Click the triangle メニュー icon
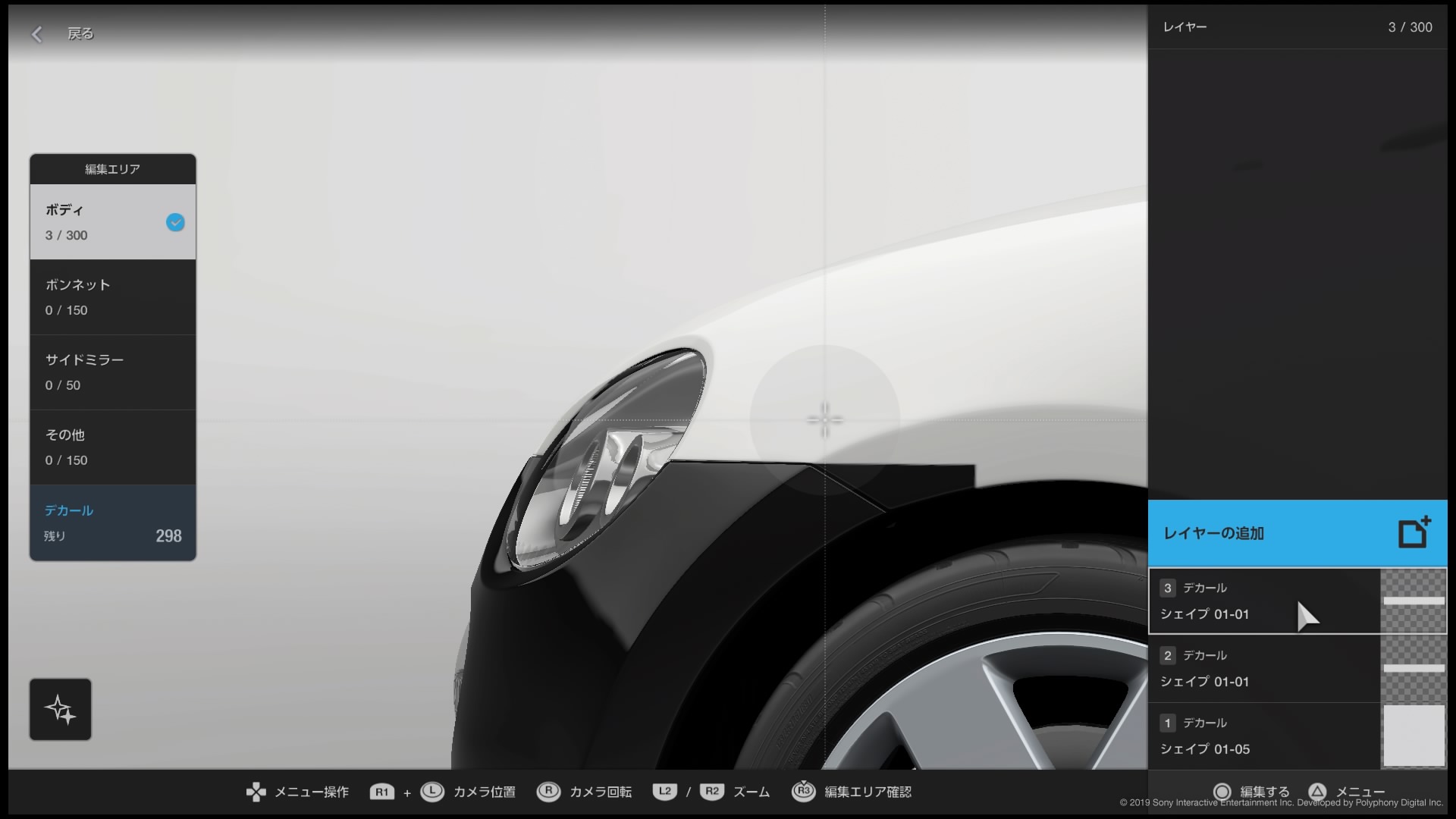 (1317, 792)
